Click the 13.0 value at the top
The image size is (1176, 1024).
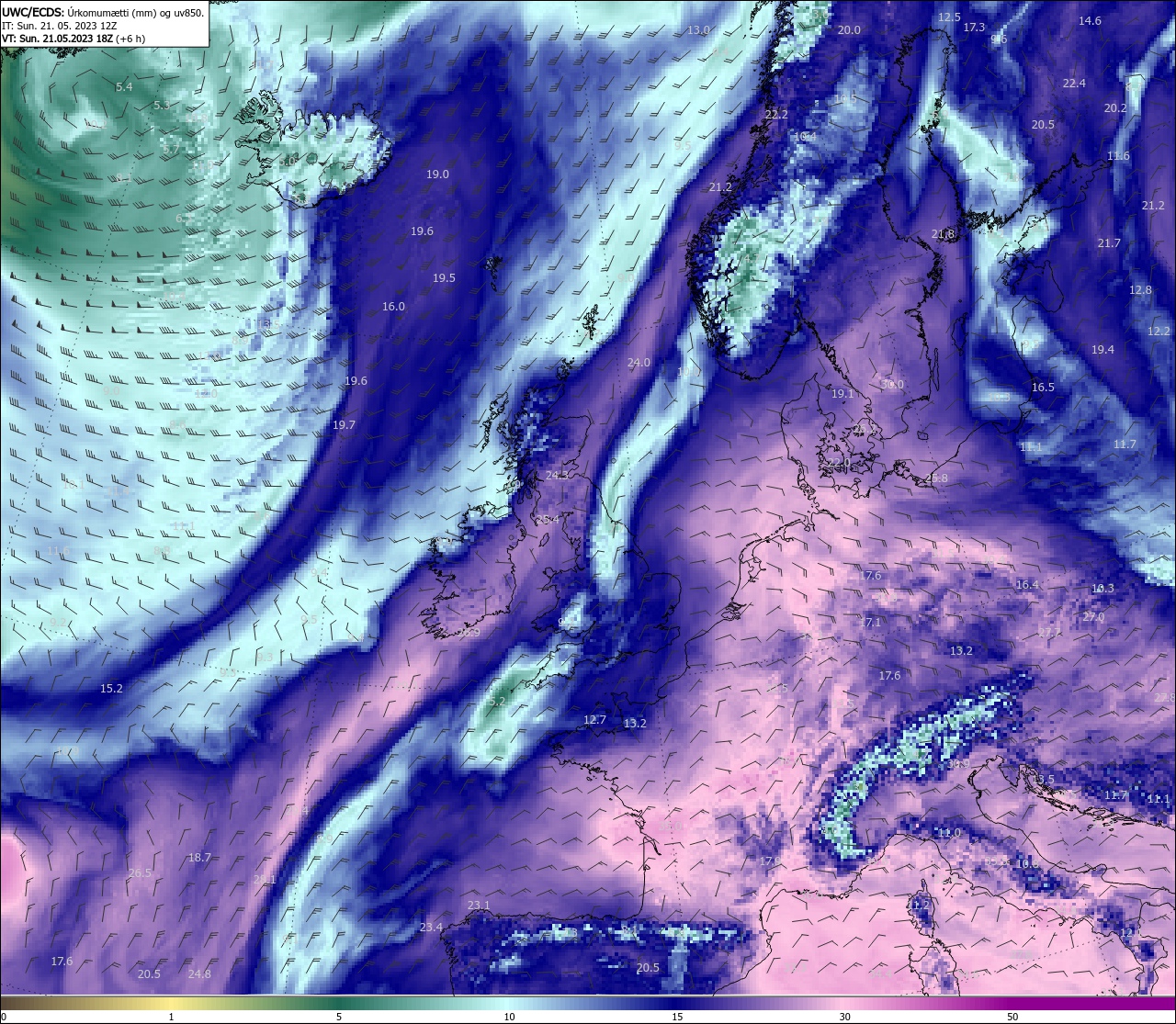coord(698,29)
